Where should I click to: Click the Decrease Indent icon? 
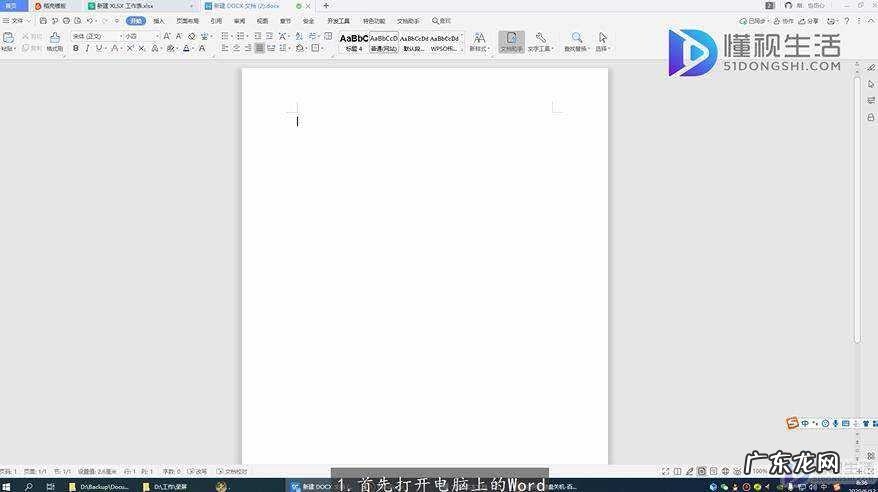coord(258,36)
